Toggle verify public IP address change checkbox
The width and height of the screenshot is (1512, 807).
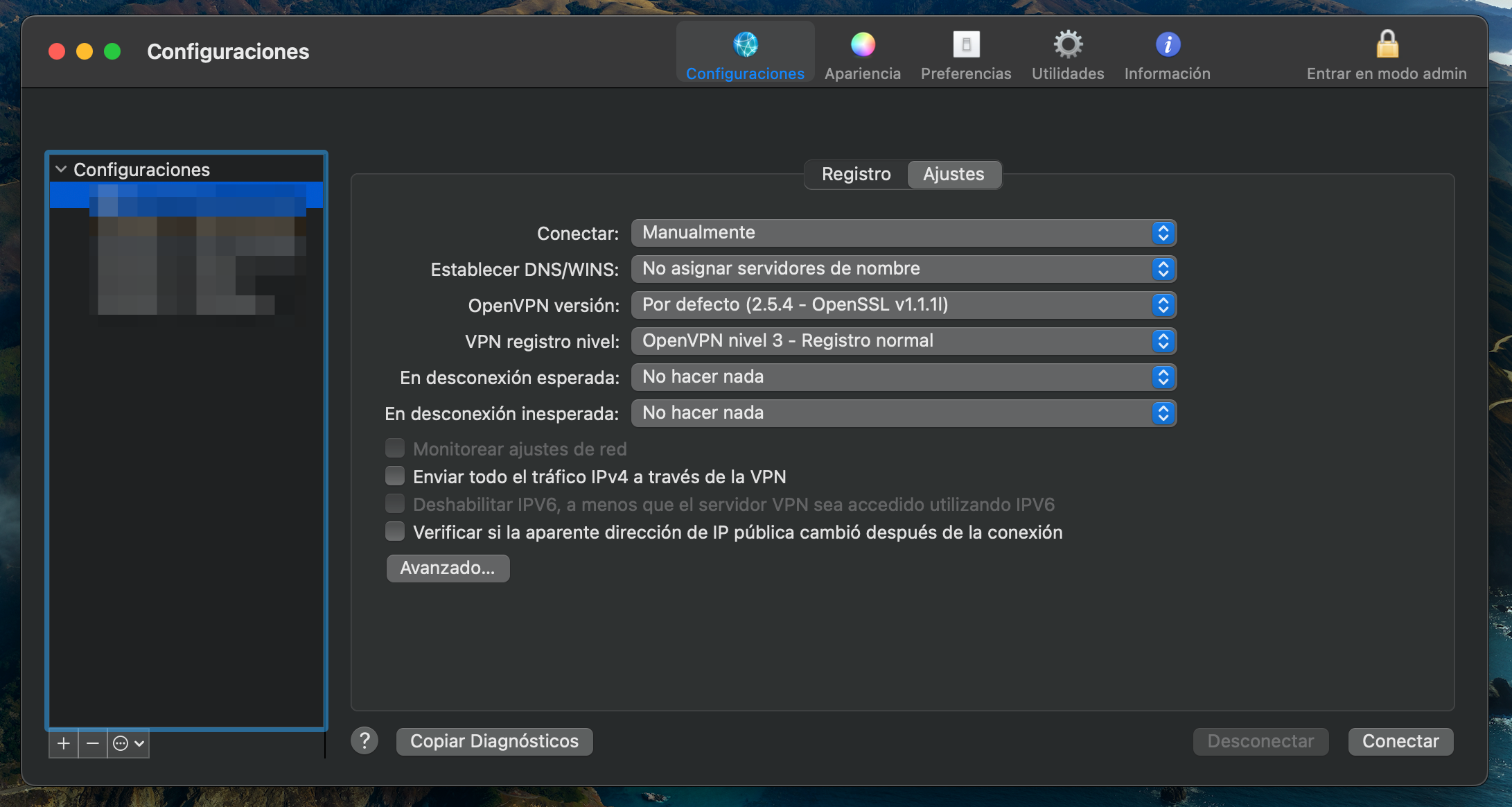click(x=395, y=532)
